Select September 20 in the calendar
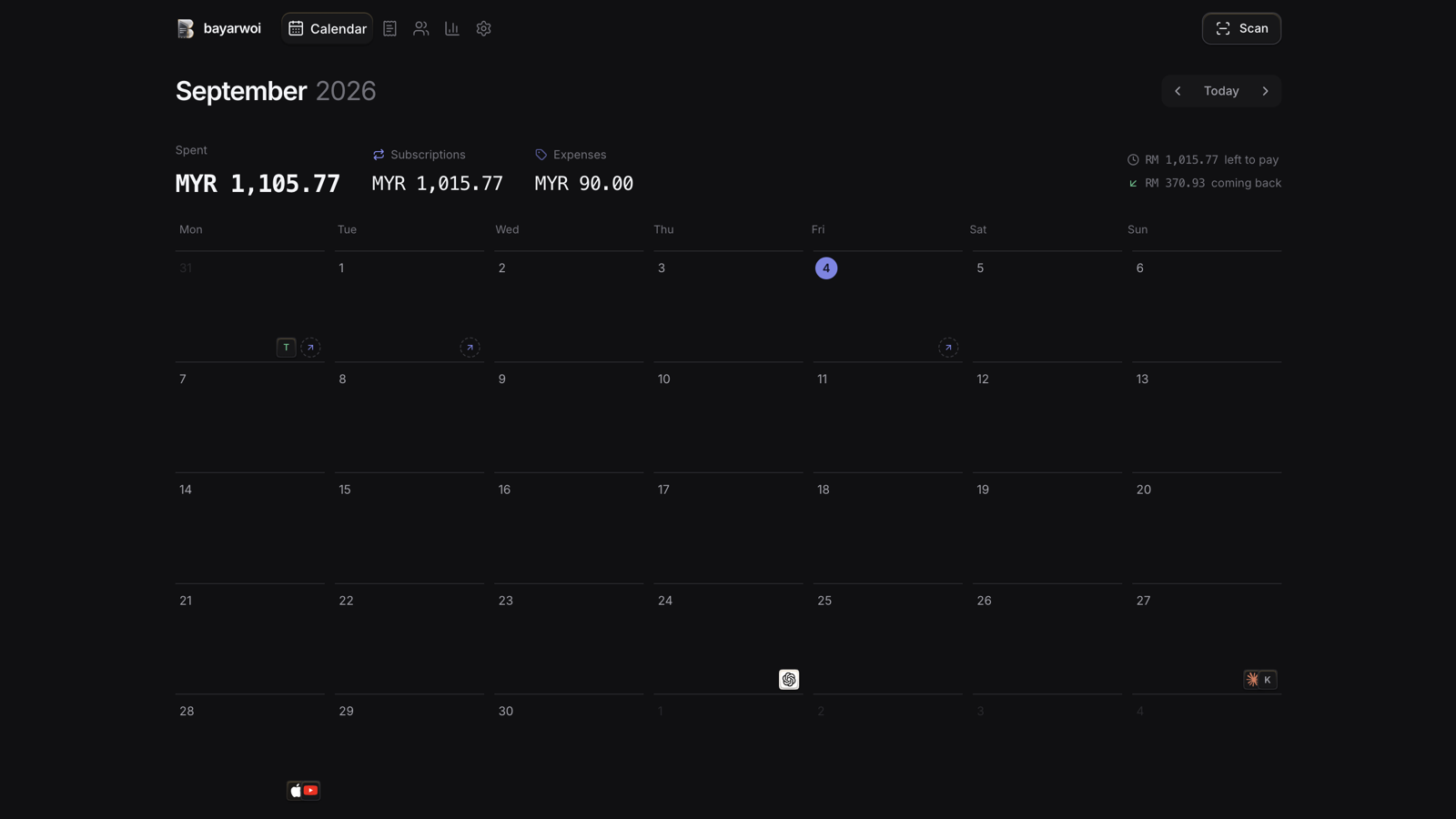 [1207, 528]
